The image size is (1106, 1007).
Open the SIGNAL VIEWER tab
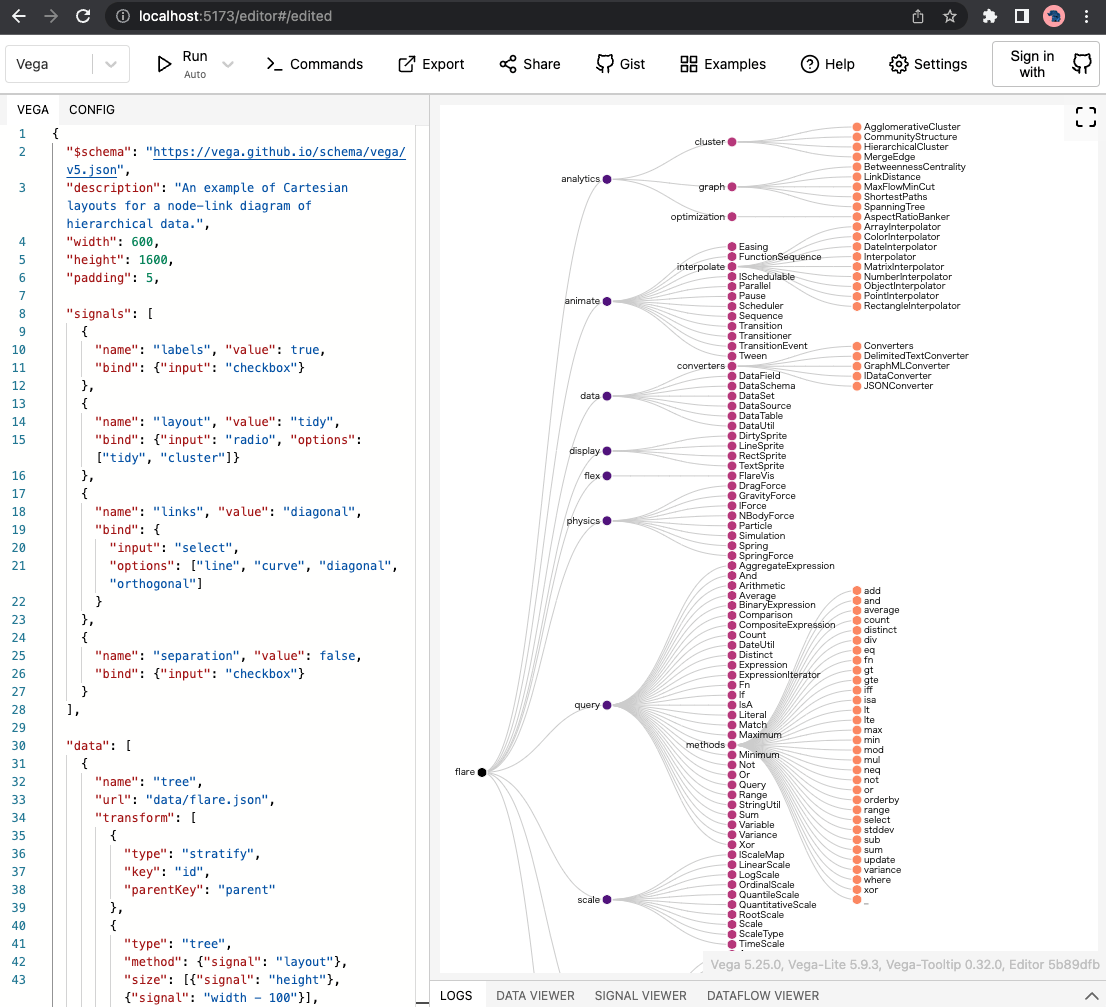point(640,996)
